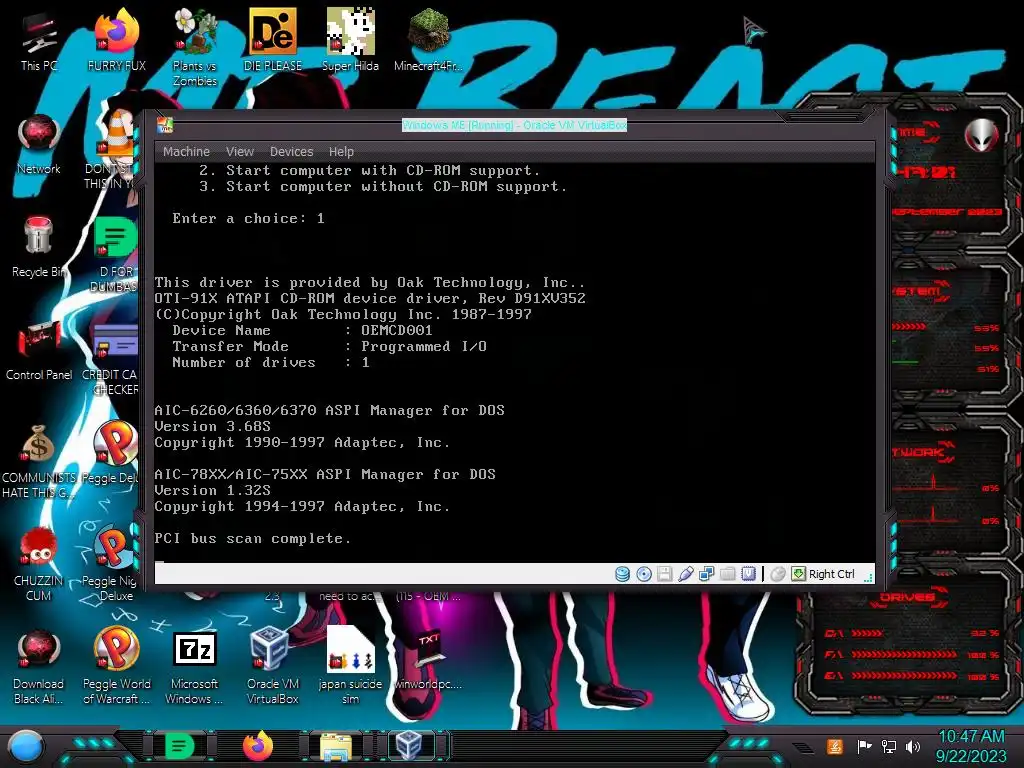Open File Explorer from the taskbar
The height and width of the screenshot is (768, 1024).
coord(336,746)
